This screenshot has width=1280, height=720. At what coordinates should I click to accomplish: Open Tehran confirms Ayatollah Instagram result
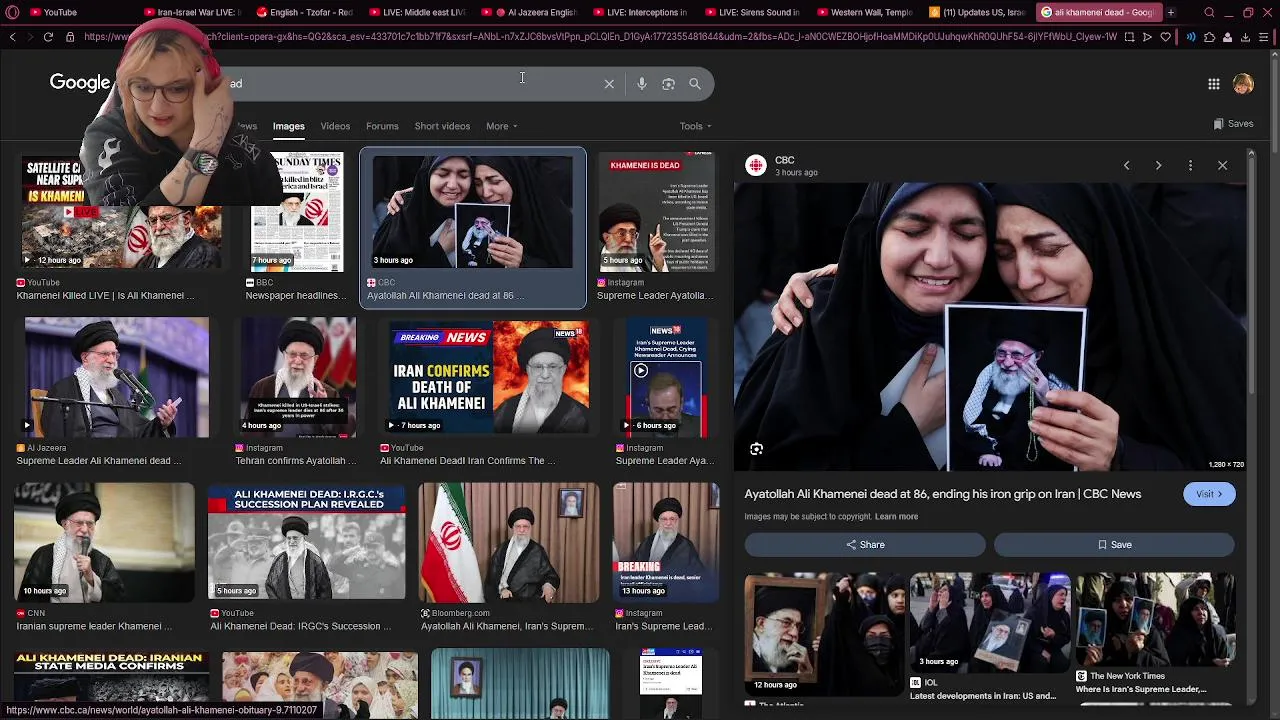[296, 461]
